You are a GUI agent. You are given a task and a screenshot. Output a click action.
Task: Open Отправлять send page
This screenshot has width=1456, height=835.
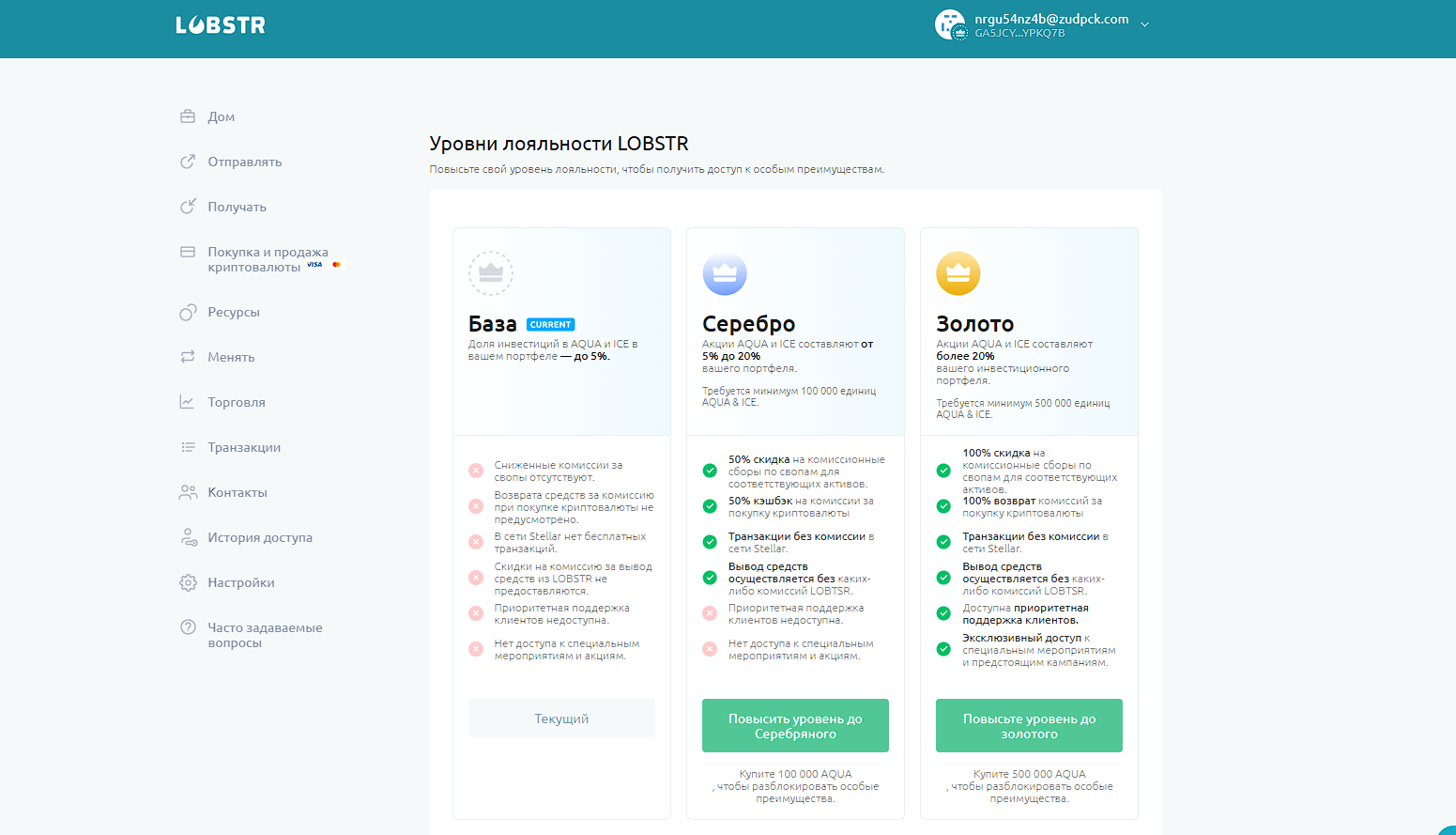pyautogui.click(x=244, y=162)
